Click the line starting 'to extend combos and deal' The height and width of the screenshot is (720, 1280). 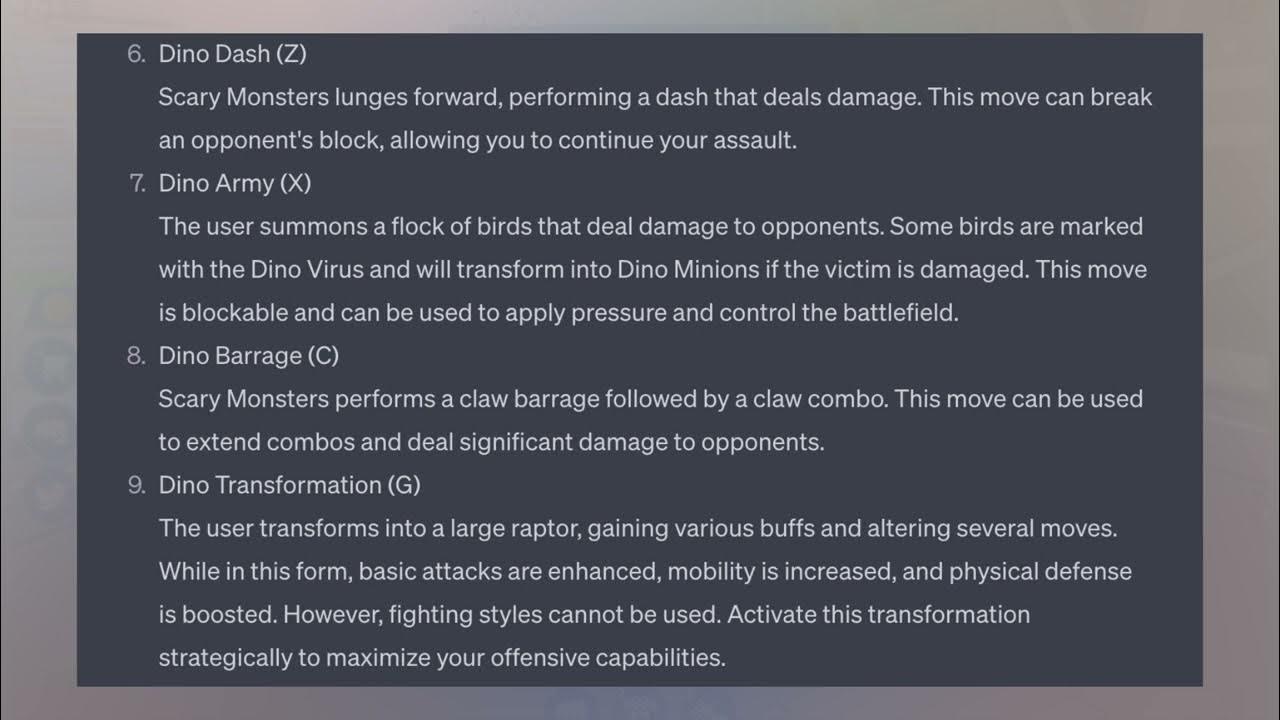[491, 442]
